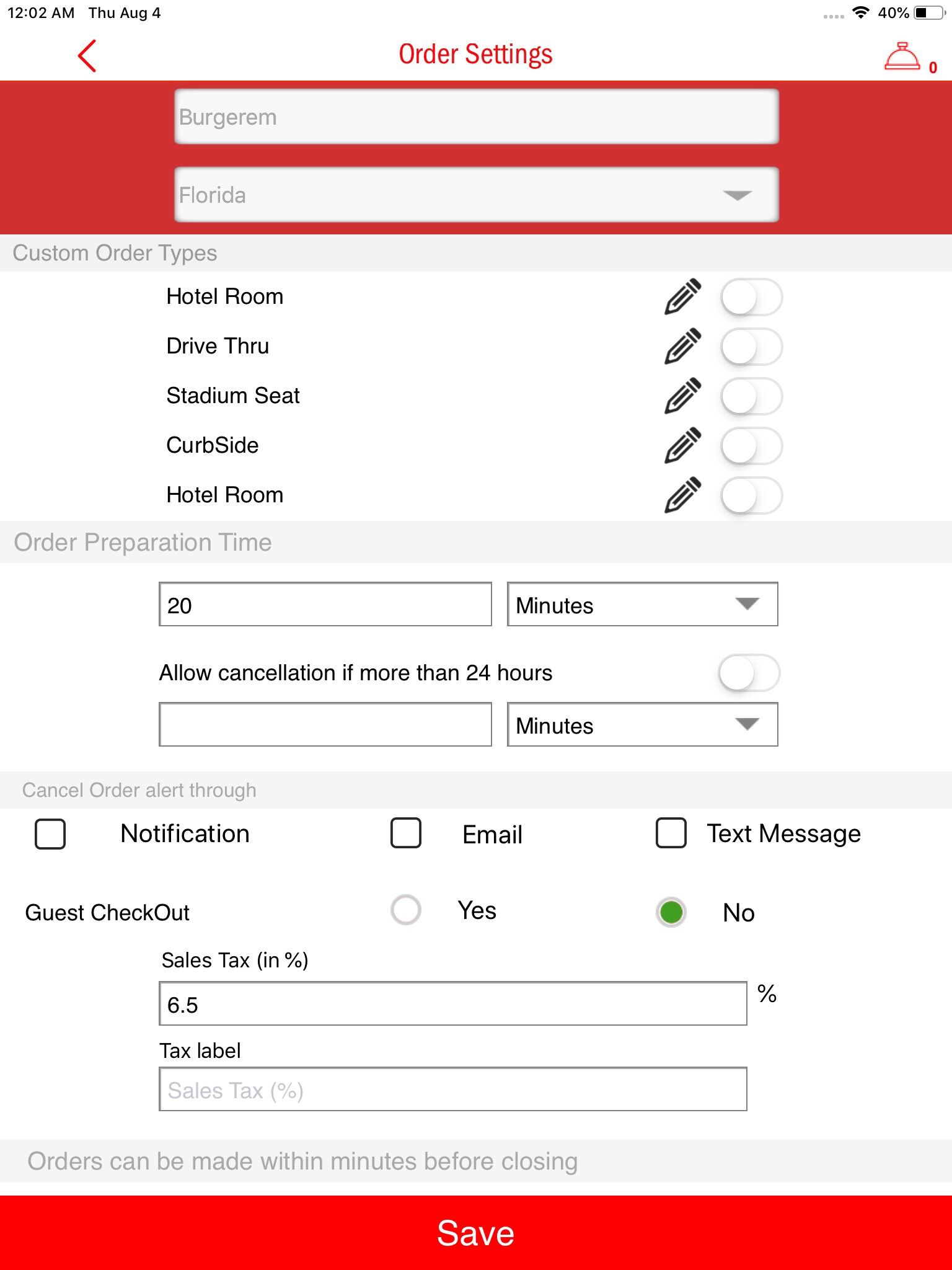Open the service bell orders icon
952x1270 pixels.
(902, 57)
